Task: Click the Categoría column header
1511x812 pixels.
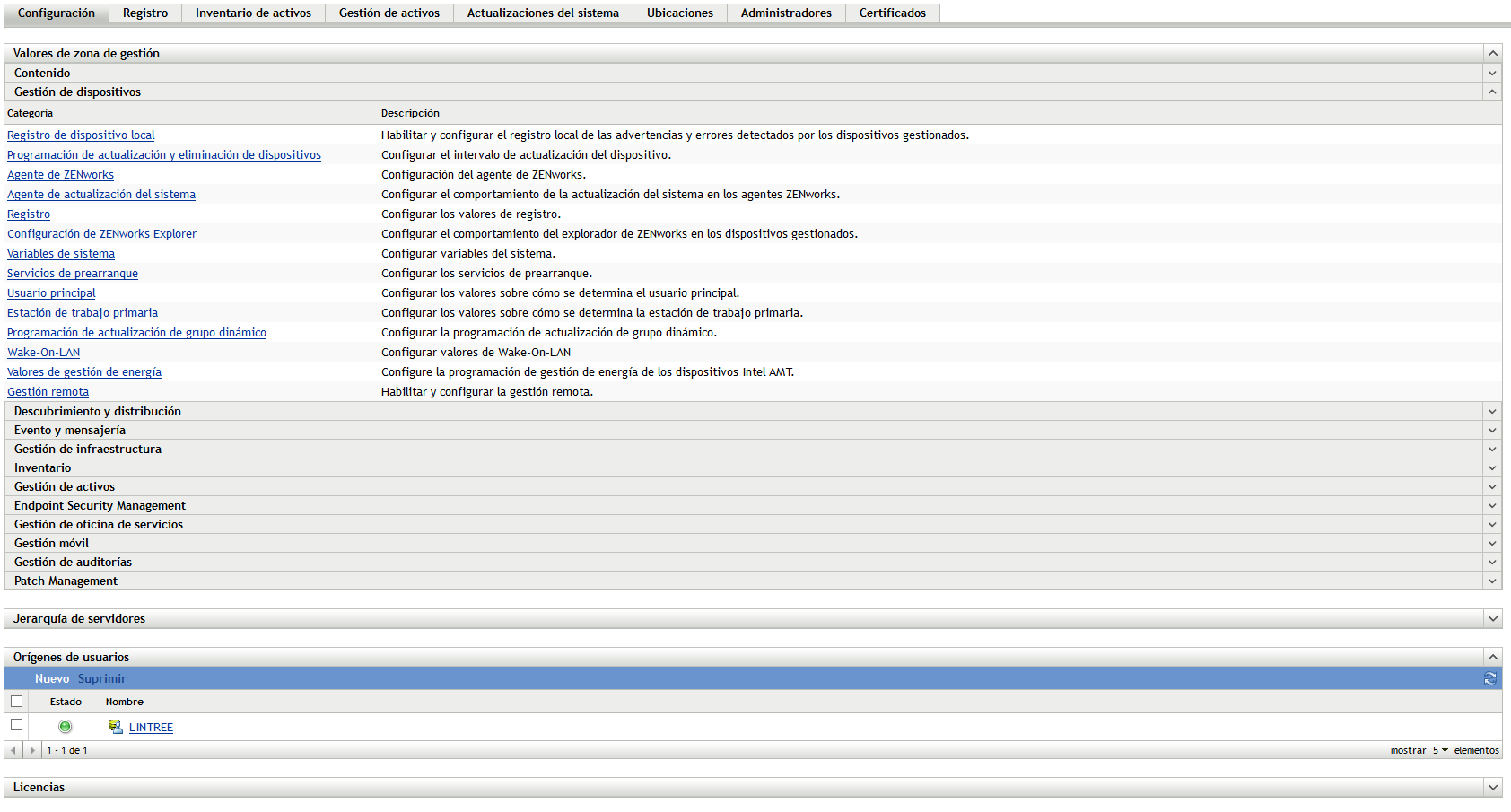Action: [x=30, y=113]
